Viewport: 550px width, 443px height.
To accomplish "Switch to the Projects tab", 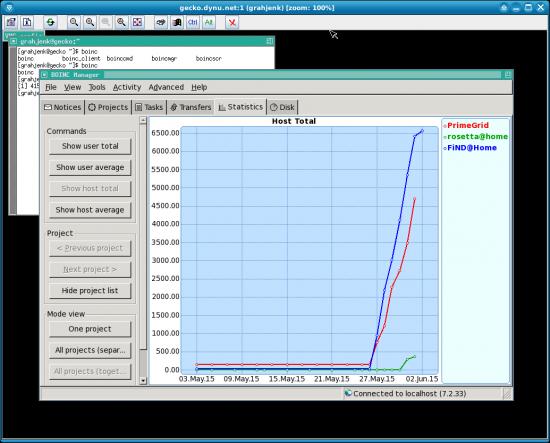I will coord(108,107).
